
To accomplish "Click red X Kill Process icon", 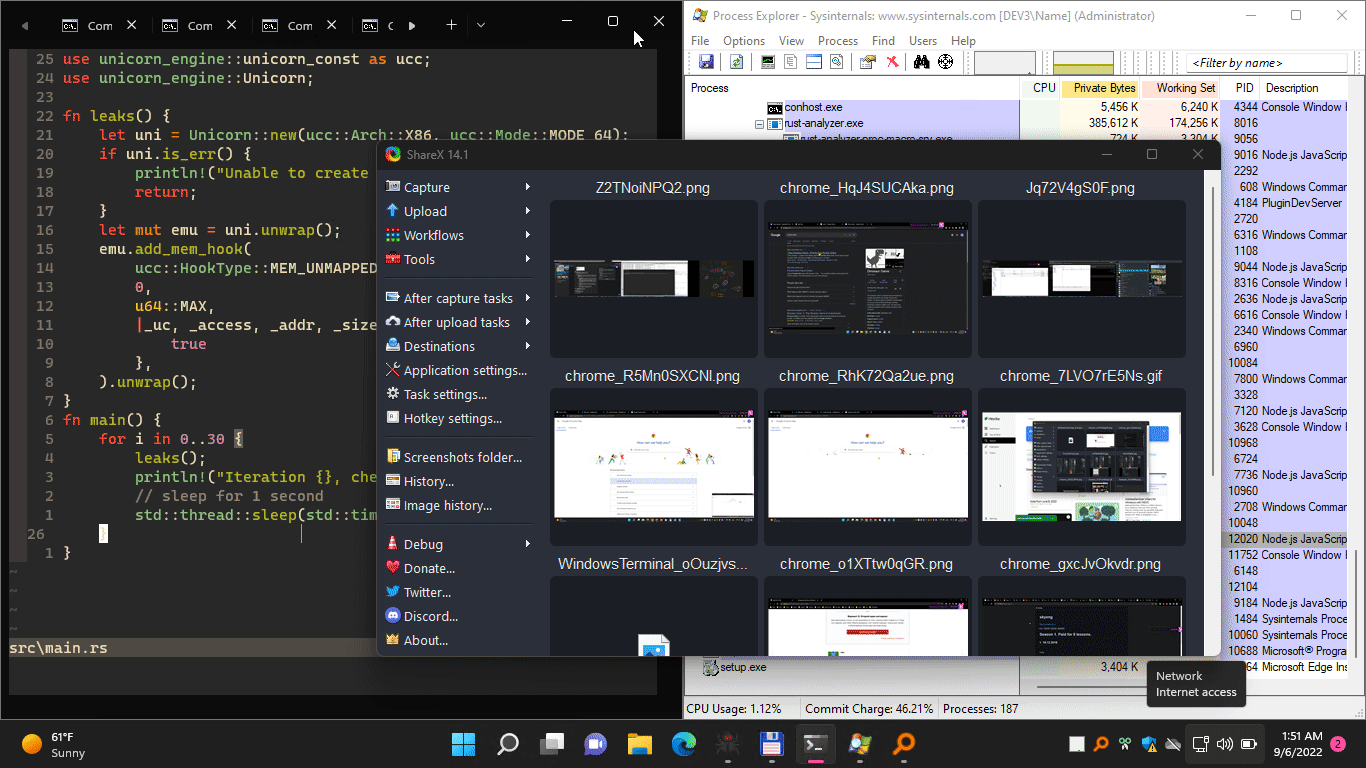I will [x=892, y=62].
